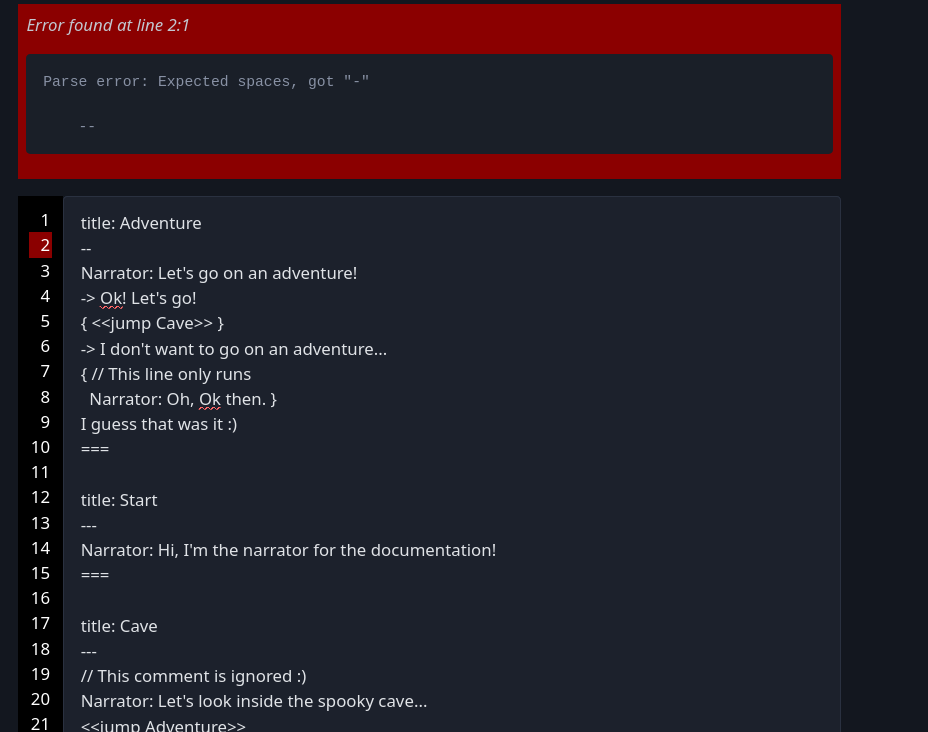Click the "Narrator: Let's go on an adventure!" line
This screenshot has width=928, height=732.
point(219,273)
